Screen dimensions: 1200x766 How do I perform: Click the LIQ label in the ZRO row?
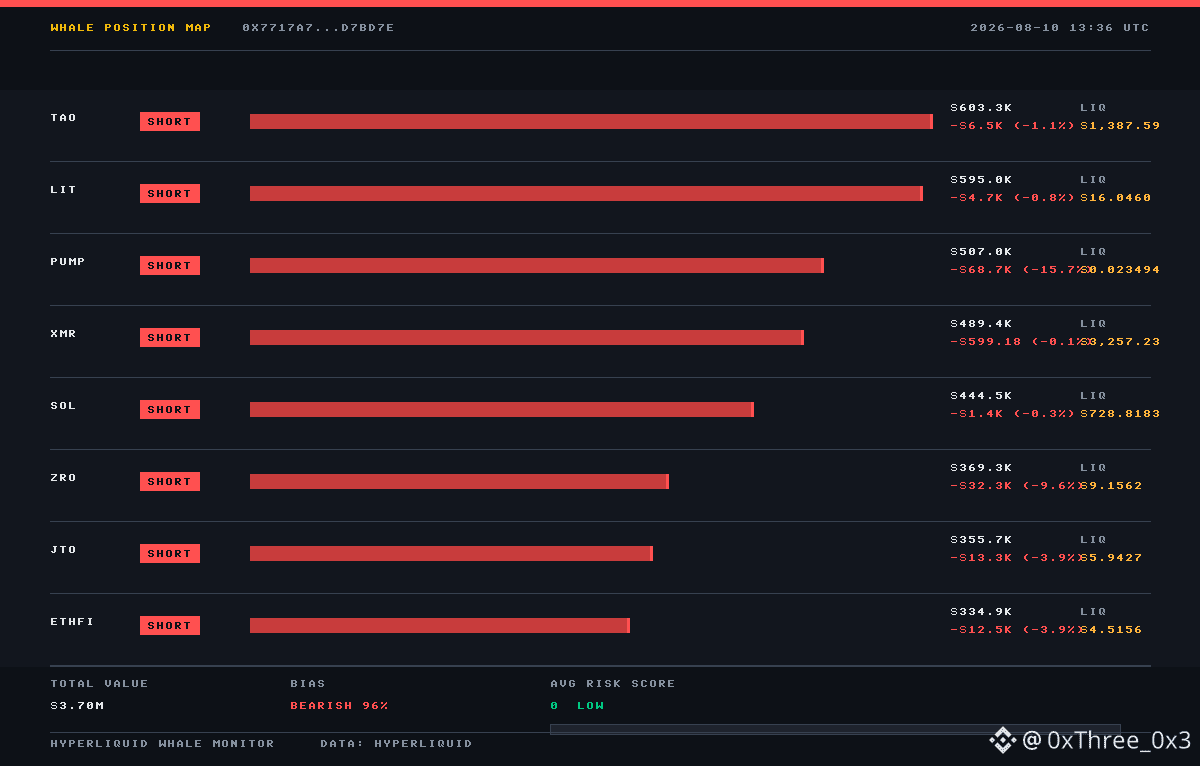click(1093, 468)
